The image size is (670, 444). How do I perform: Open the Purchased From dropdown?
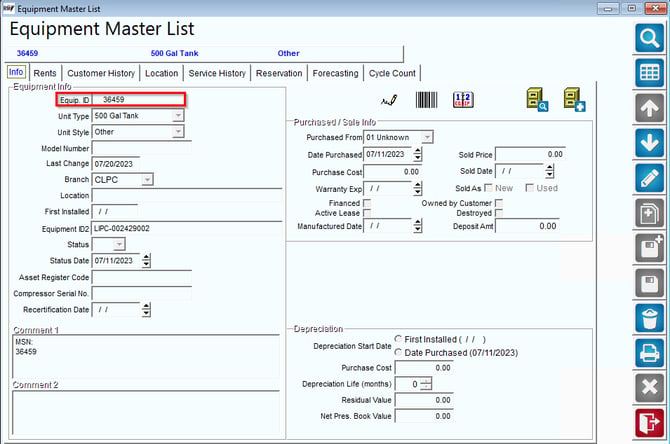[426, 137]
